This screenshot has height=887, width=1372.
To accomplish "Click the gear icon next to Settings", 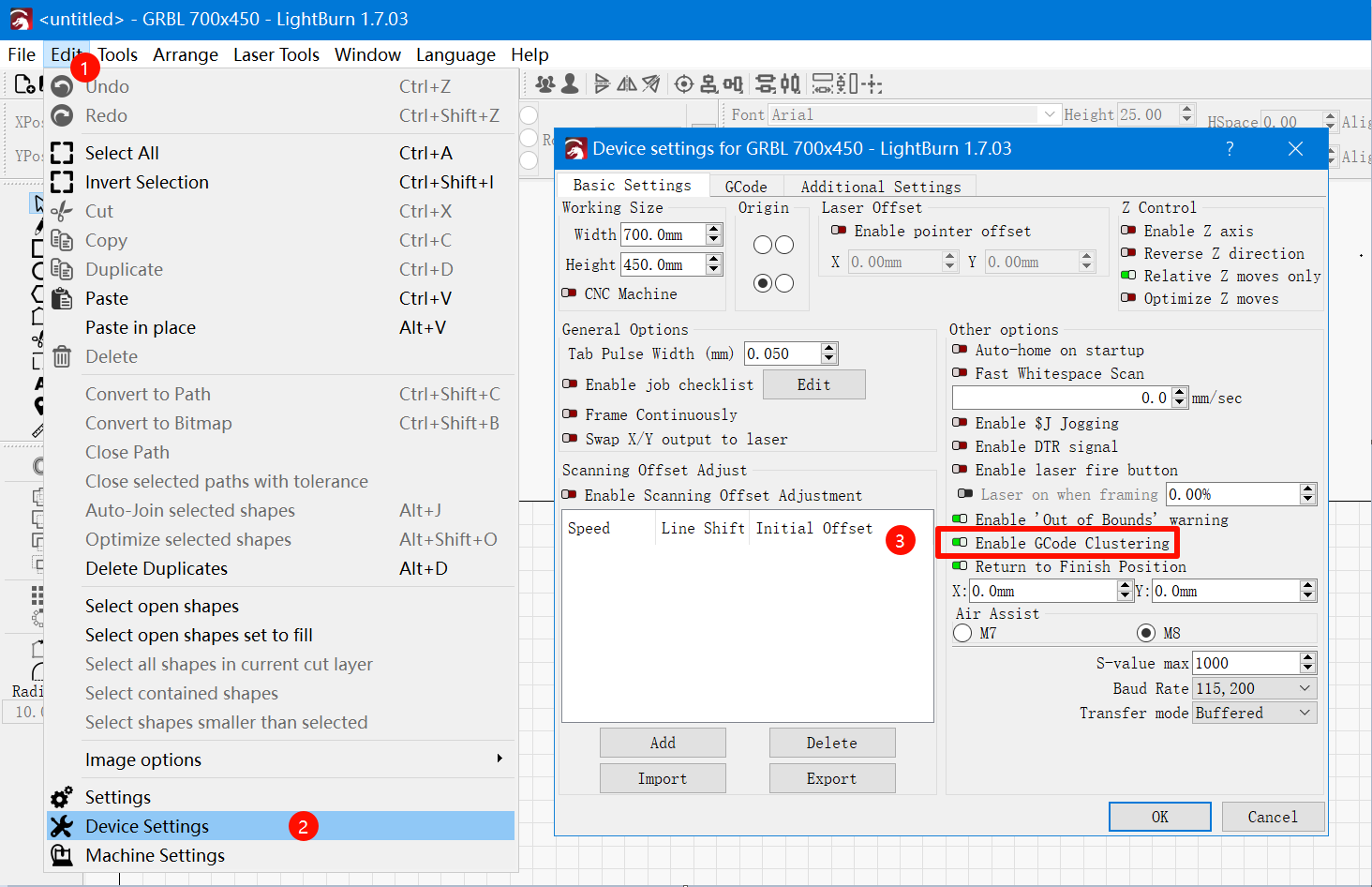I will [62, 797].
